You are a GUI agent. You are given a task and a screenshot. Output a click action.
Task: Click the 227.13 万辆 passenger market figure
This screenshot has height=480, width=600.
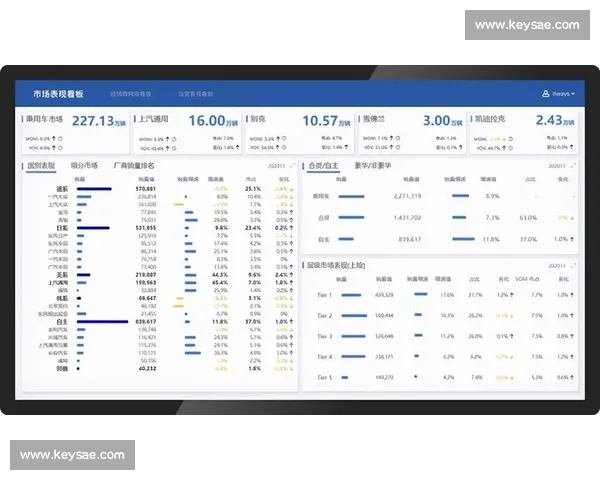point(98,120)
